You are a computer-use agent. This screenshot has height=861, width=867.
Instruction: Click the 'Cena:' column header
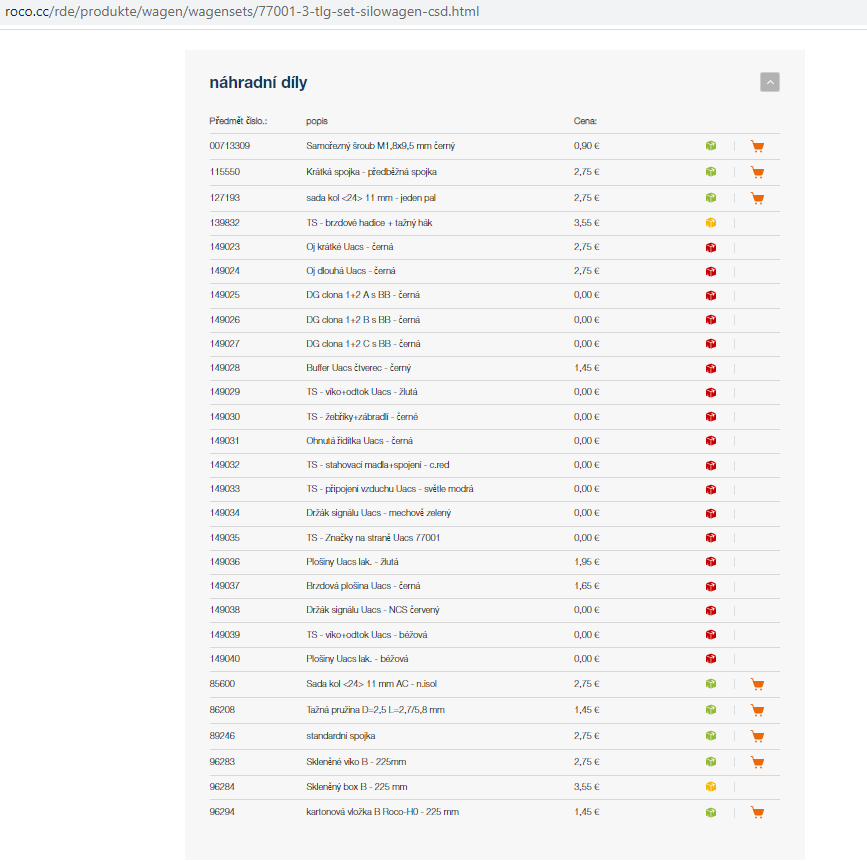585,121
